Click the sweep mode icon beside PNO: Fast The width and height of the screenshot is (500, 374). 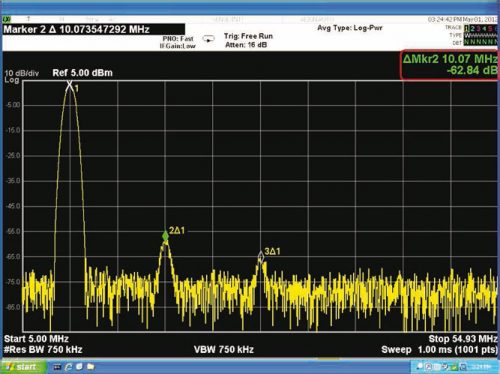point(209,39)
